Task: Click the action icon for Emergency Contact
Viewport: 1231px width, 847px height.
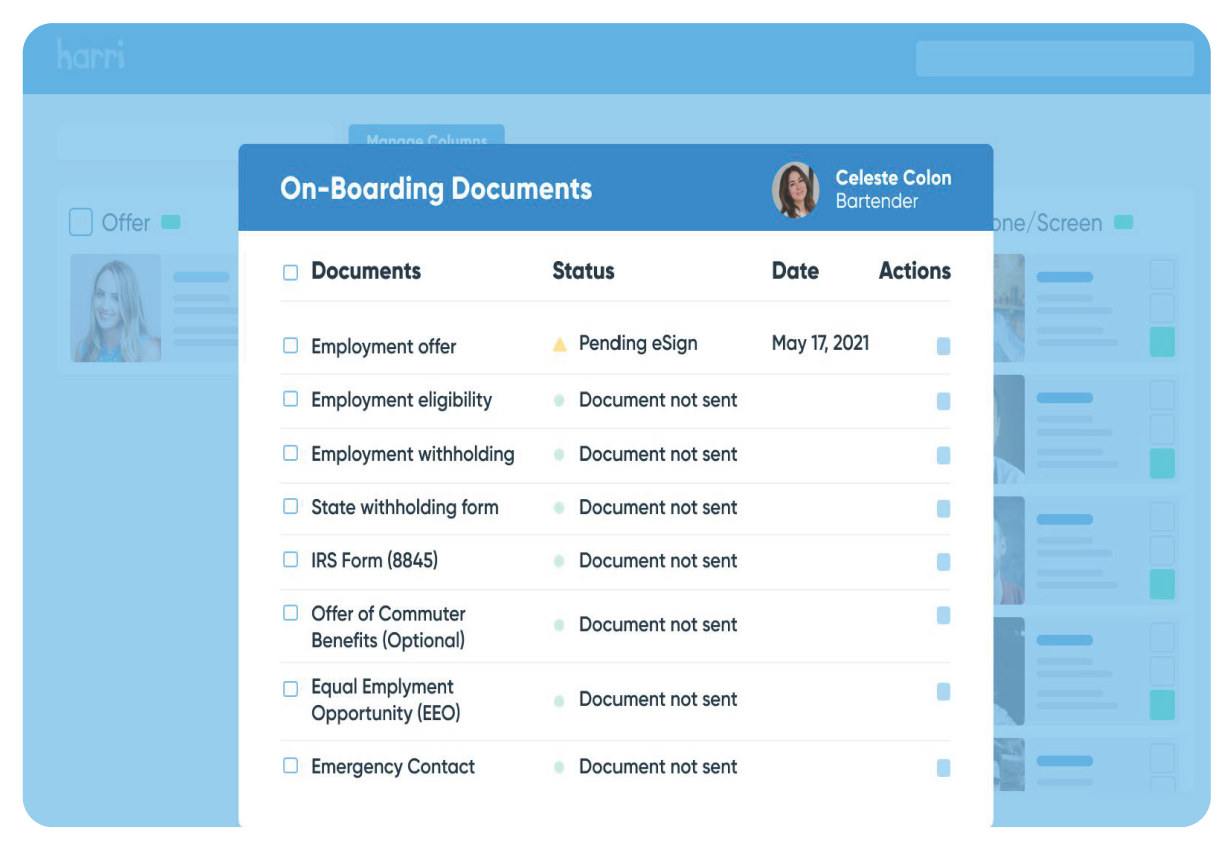Action: (943, 768)
